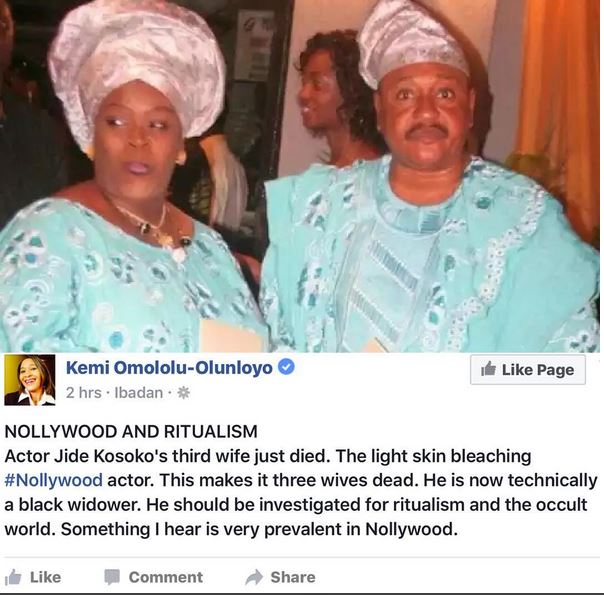604x595 pixels.
Task: Click the post body text about Jide Kosoko
Action: 300,493
